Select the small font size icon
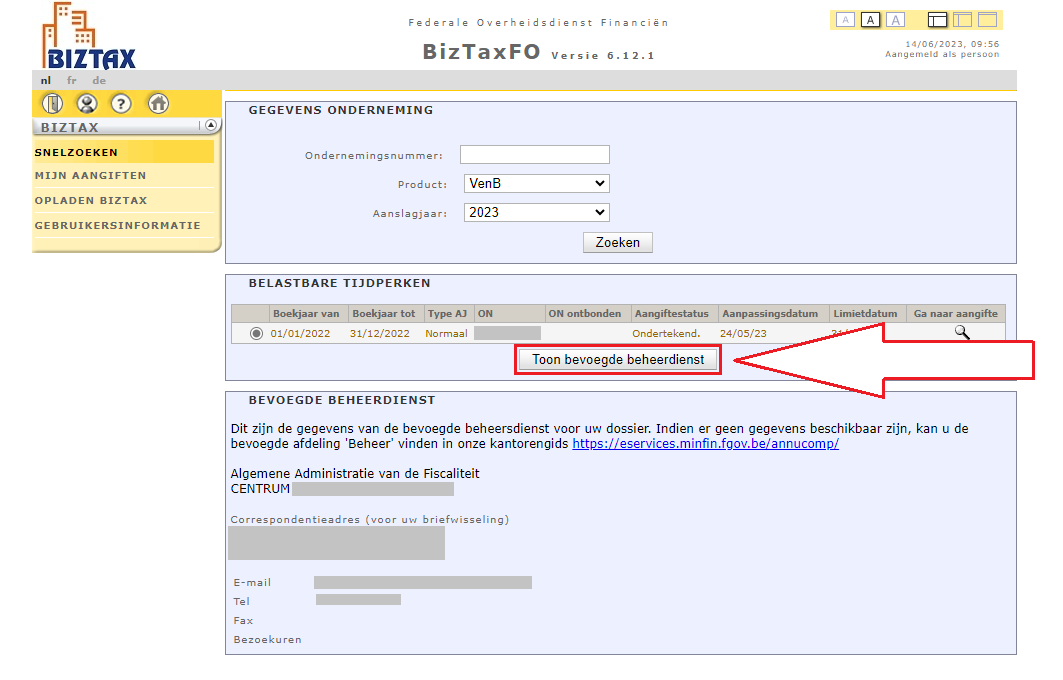Viewport: 1063px width, 680px height. (845, 20)
